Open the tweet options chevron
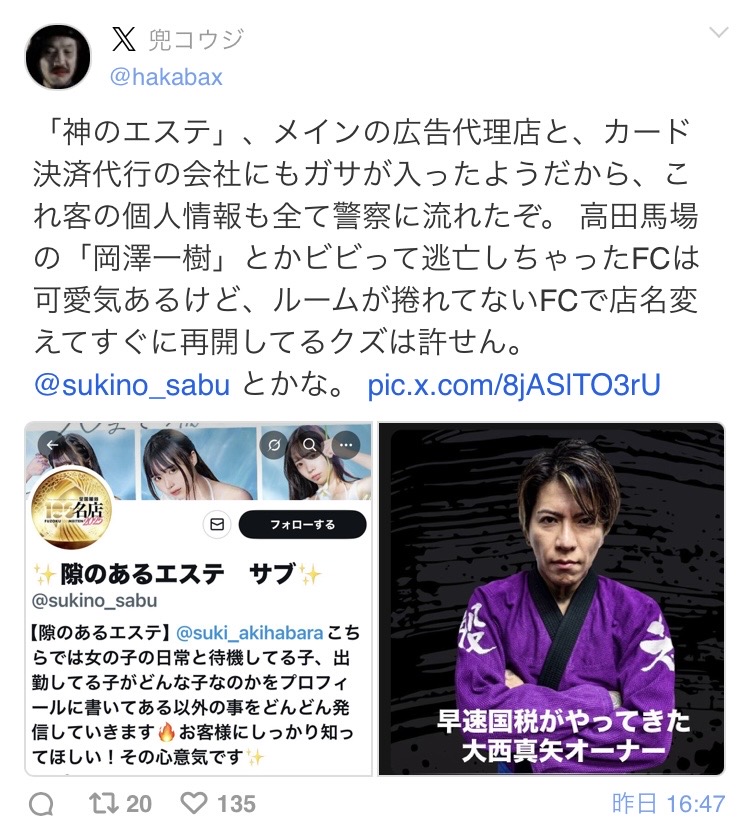 [719, 33]
